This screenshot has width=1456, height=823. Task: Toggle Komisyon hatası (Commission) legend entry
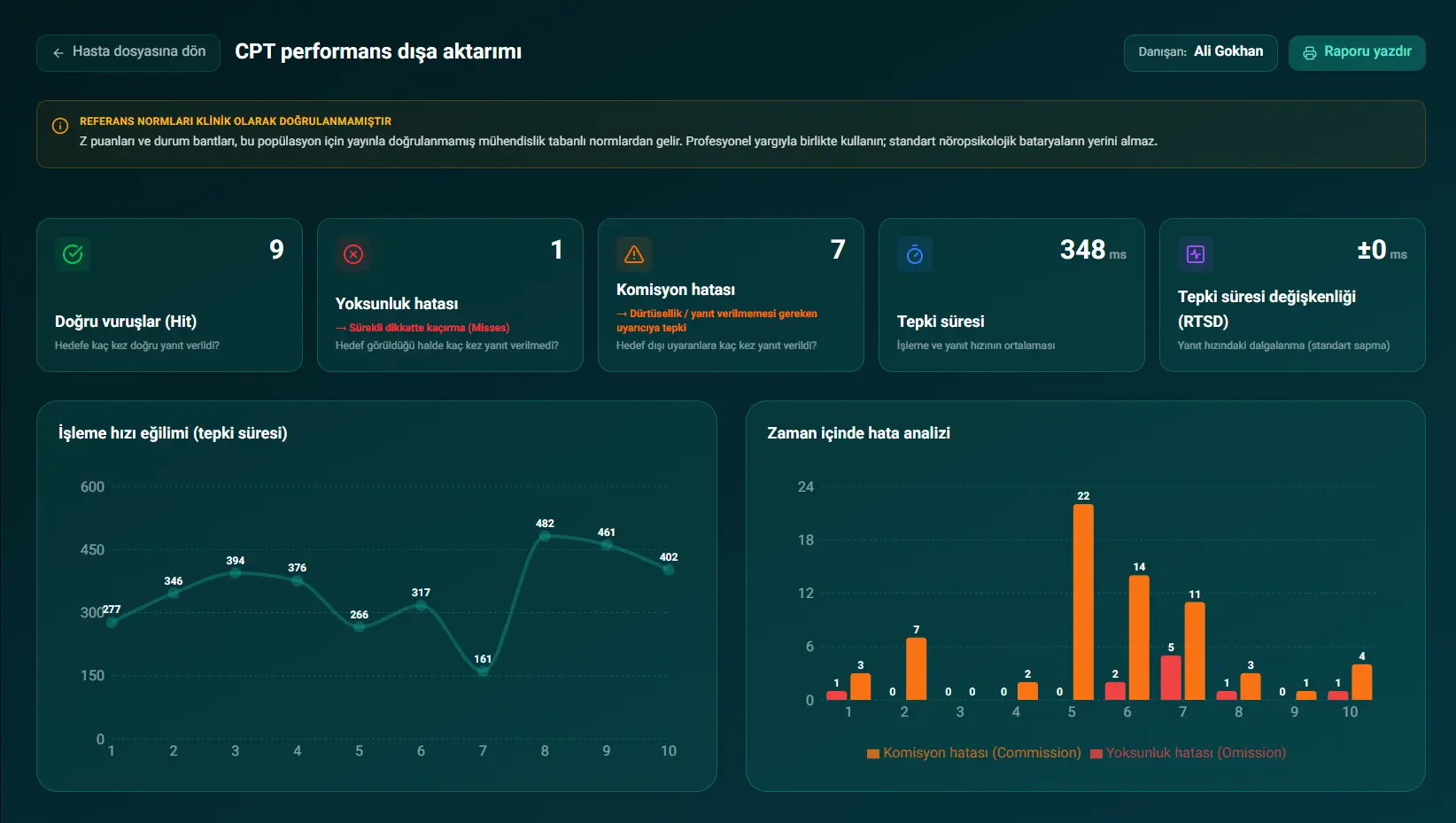(974, 753)
